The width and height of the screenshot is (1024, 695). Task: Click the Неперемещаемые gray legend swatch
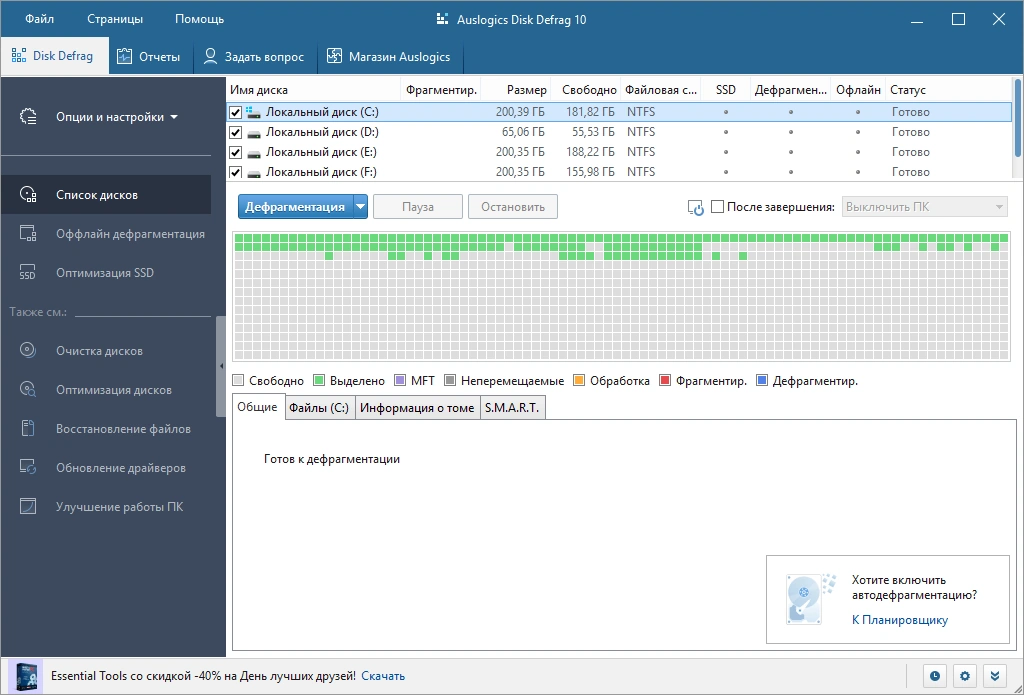pyautogui.click(x=450, y=381)
